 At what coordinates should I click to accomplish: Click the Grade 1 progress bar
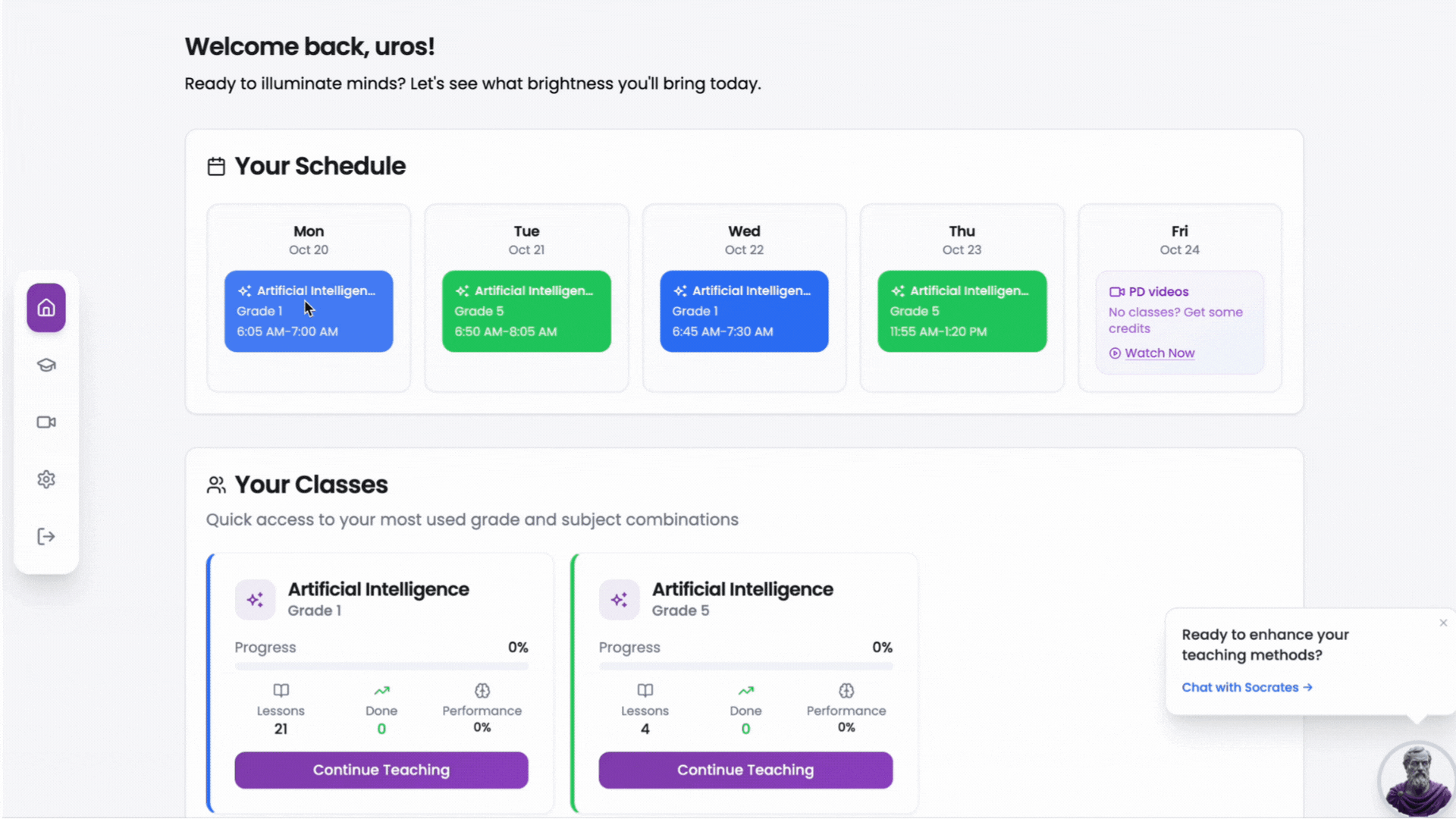(381, 667)
